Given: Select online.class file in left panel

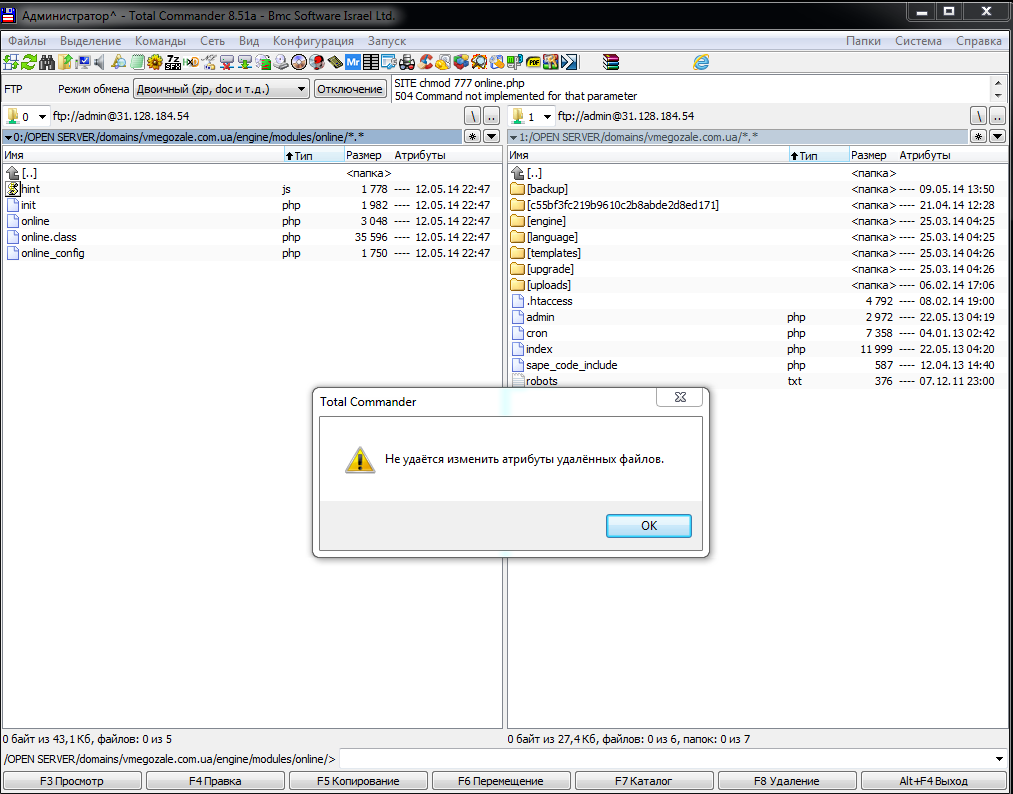Looking at the screenshot, I should click(x=48, y=237).
